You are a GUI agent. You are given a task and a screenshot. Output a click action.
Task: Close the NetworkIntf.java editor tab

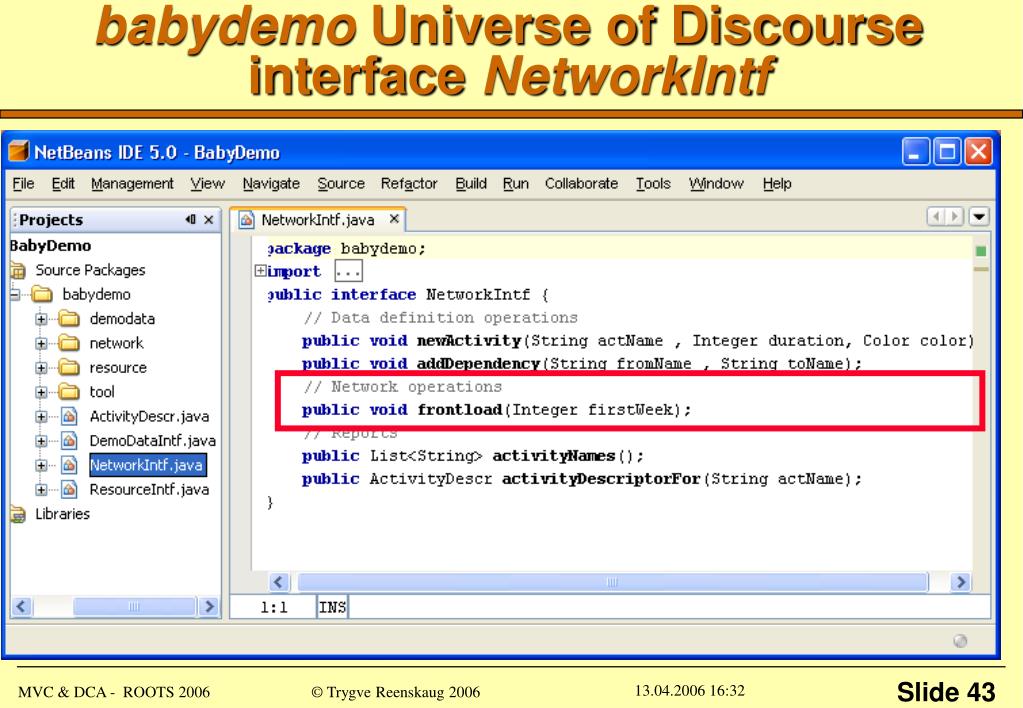394,218
